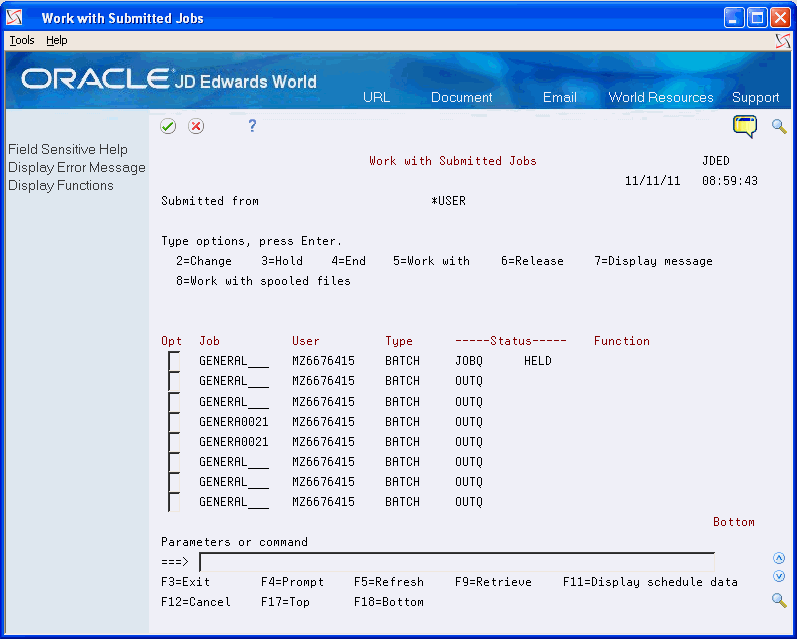Click F11=Display schedule data
The height and width of the screenshot is (639, 797).
(650, 582)
